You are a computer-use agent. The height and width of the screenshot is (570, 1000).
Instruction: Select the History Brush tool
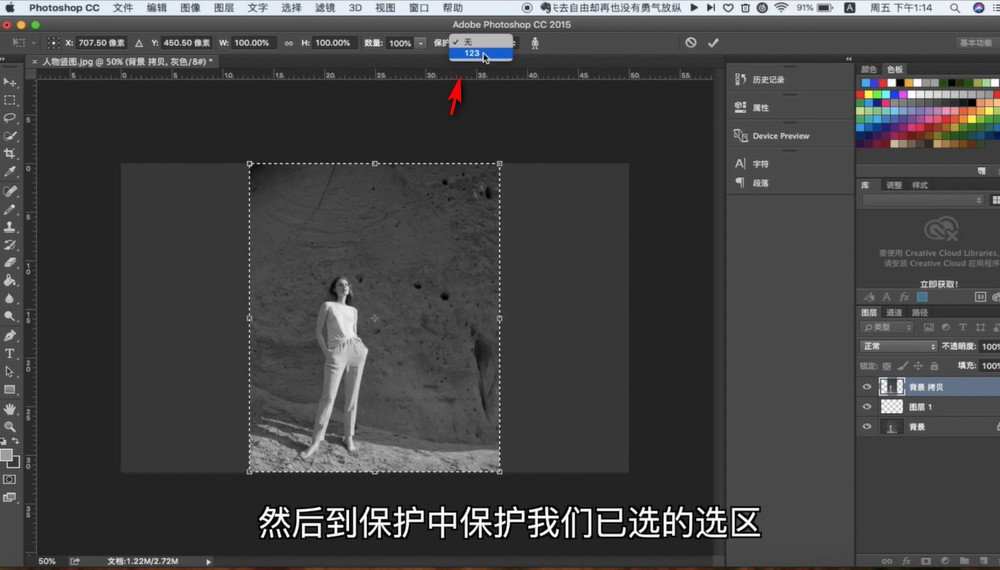[x=10, y=245]
